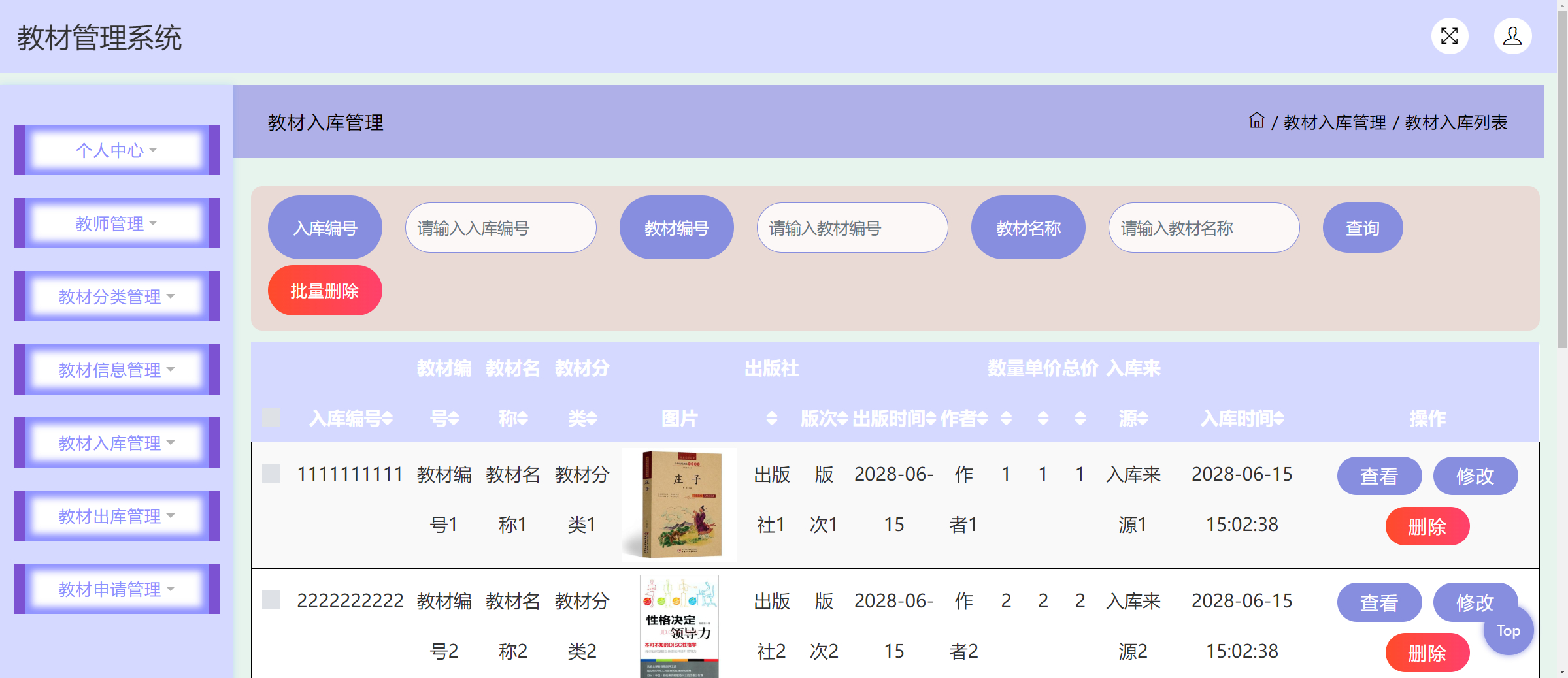
Task: Expand the 教师管理 menu
Action: point(116,223)
